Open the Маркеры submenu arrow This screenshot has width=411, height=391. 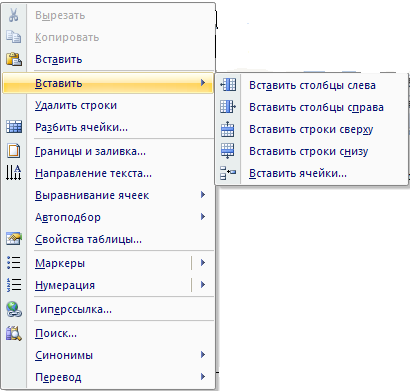203,263
